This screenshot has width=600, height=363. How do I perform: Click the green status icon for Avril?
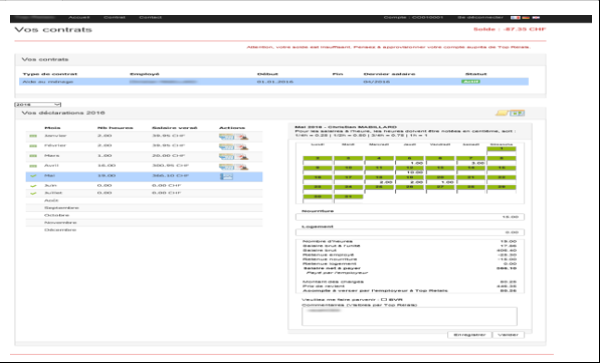pyautogui.click(x=33, y=166)
